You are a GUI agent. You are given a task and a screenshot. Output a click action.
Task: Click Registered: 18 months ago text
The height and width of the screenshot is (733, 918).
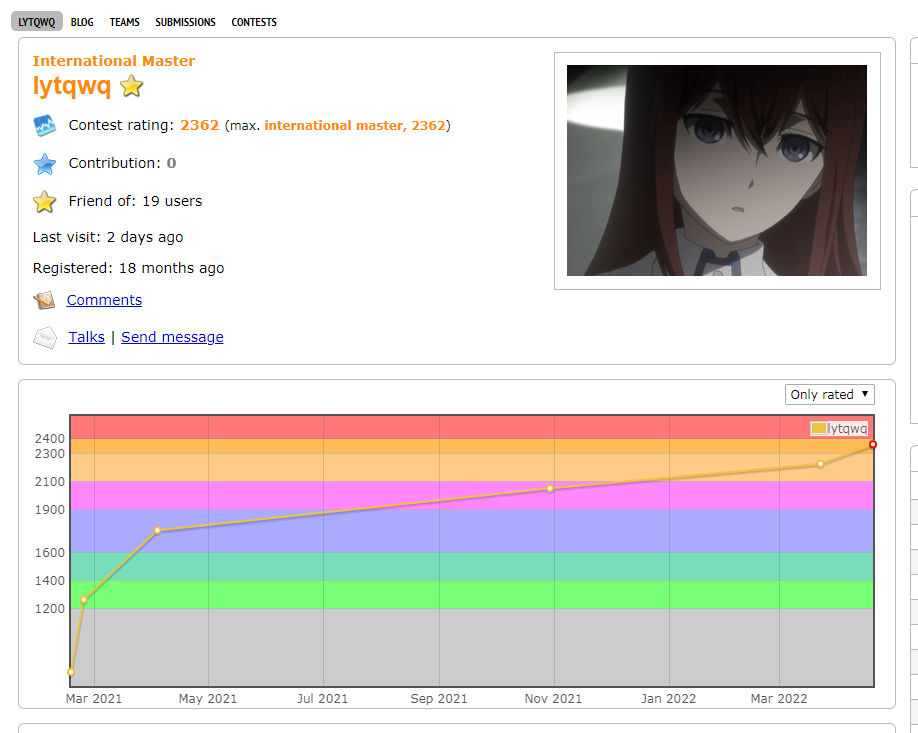[128, 268]
